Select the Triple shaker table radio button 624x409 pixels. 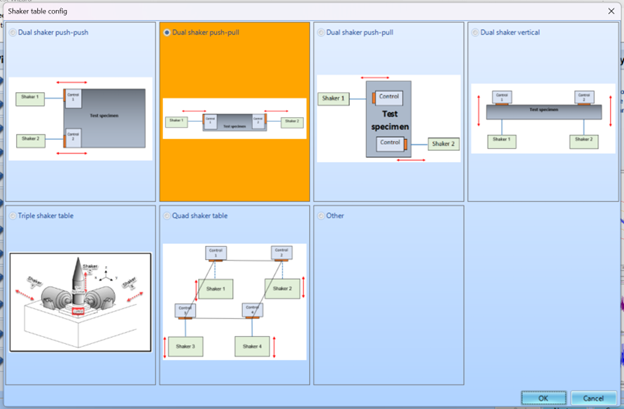[x=13, y=215]
